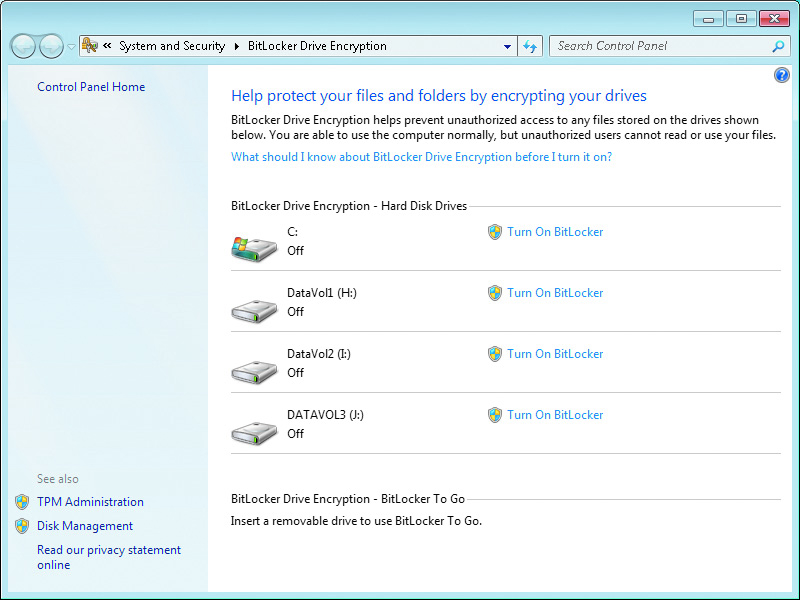Click the shield icon in the DataVol2 (I:) row
800x600 pixels.
(x=494, y=354)
